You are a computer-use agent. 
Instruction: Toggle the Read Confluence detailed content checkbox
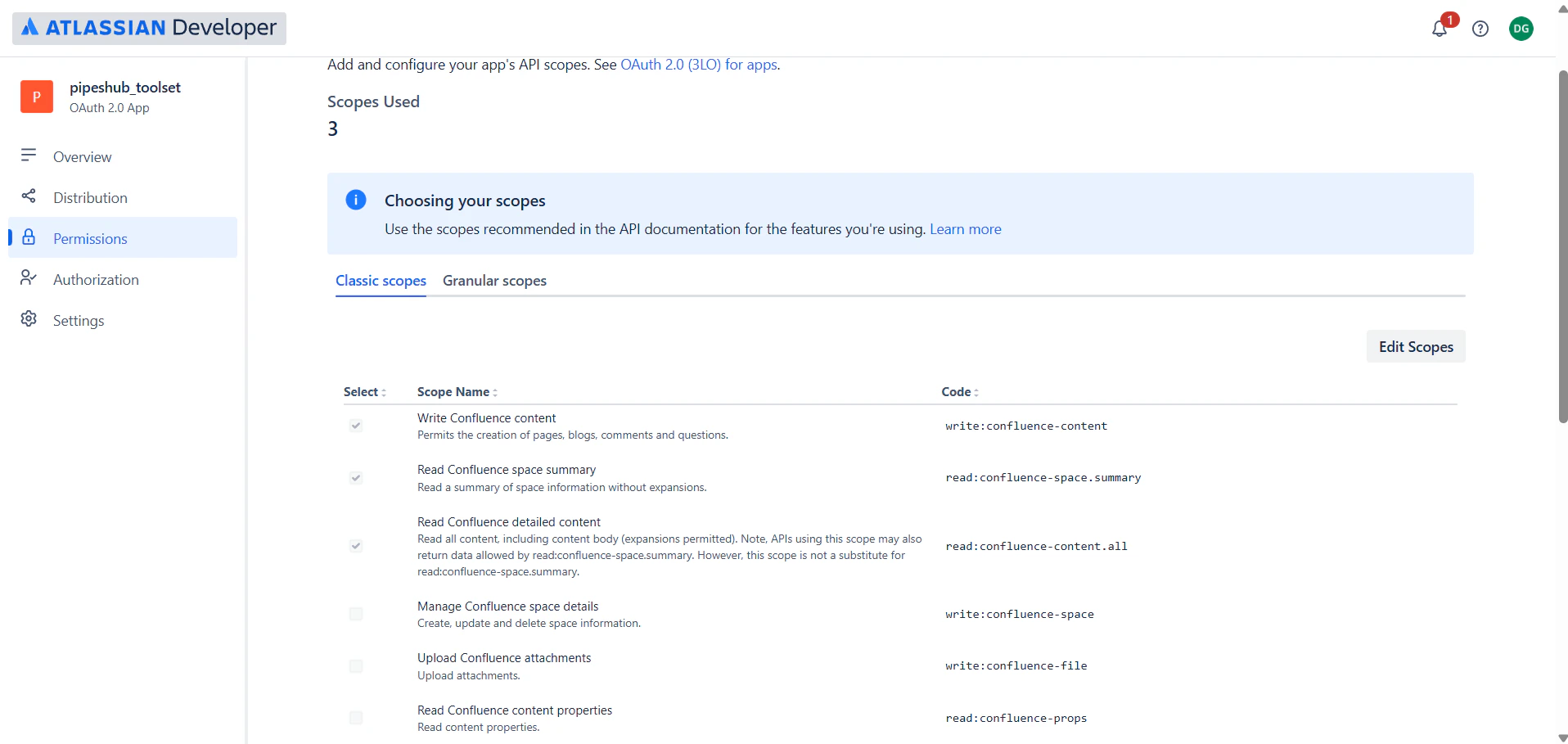356,546
